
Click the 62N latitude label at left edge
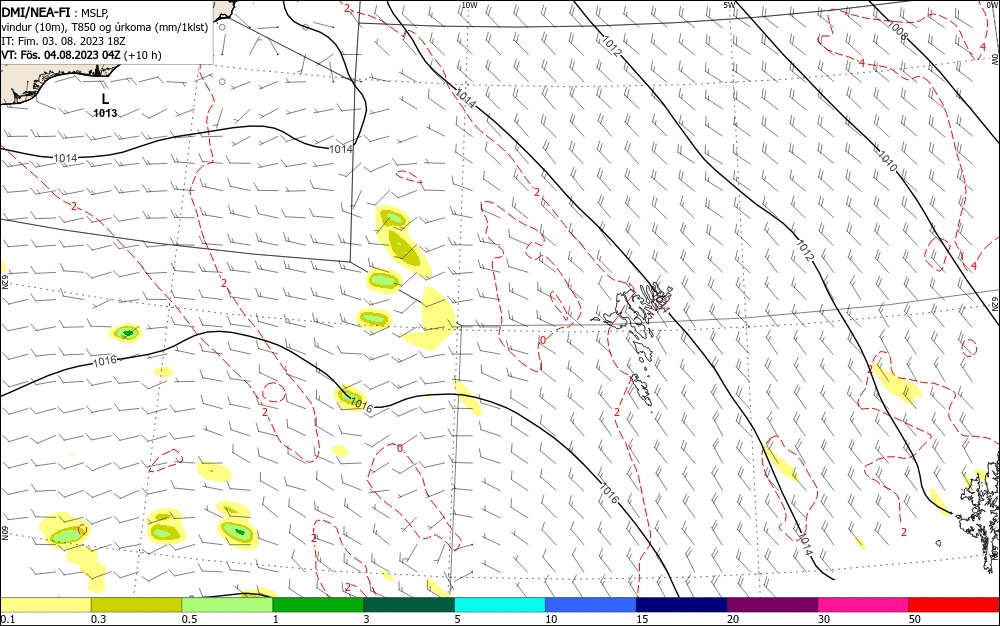click(x=4, y=281)
